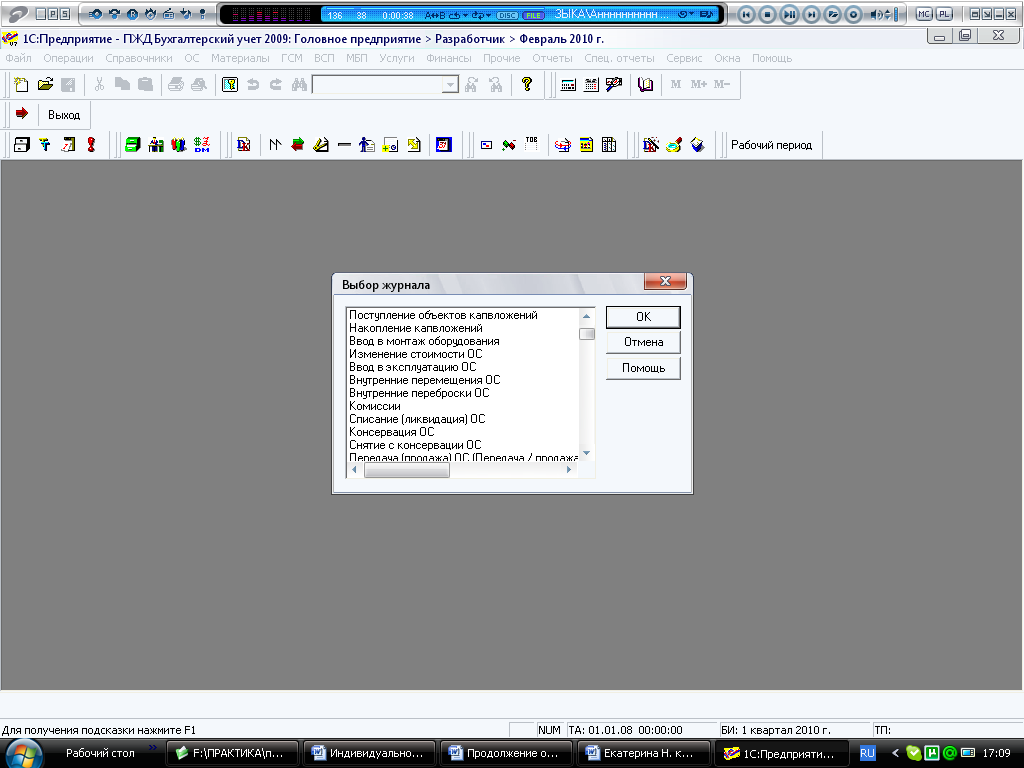Open the calculator toolbar icon
The width and height of the screenshot is (1024, 768).
[568, 84]
